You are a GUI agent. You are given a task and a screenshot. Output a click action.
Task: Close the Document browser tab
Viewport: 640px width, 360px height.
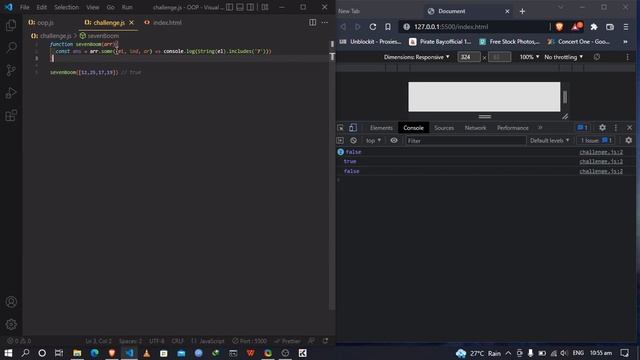507,11
